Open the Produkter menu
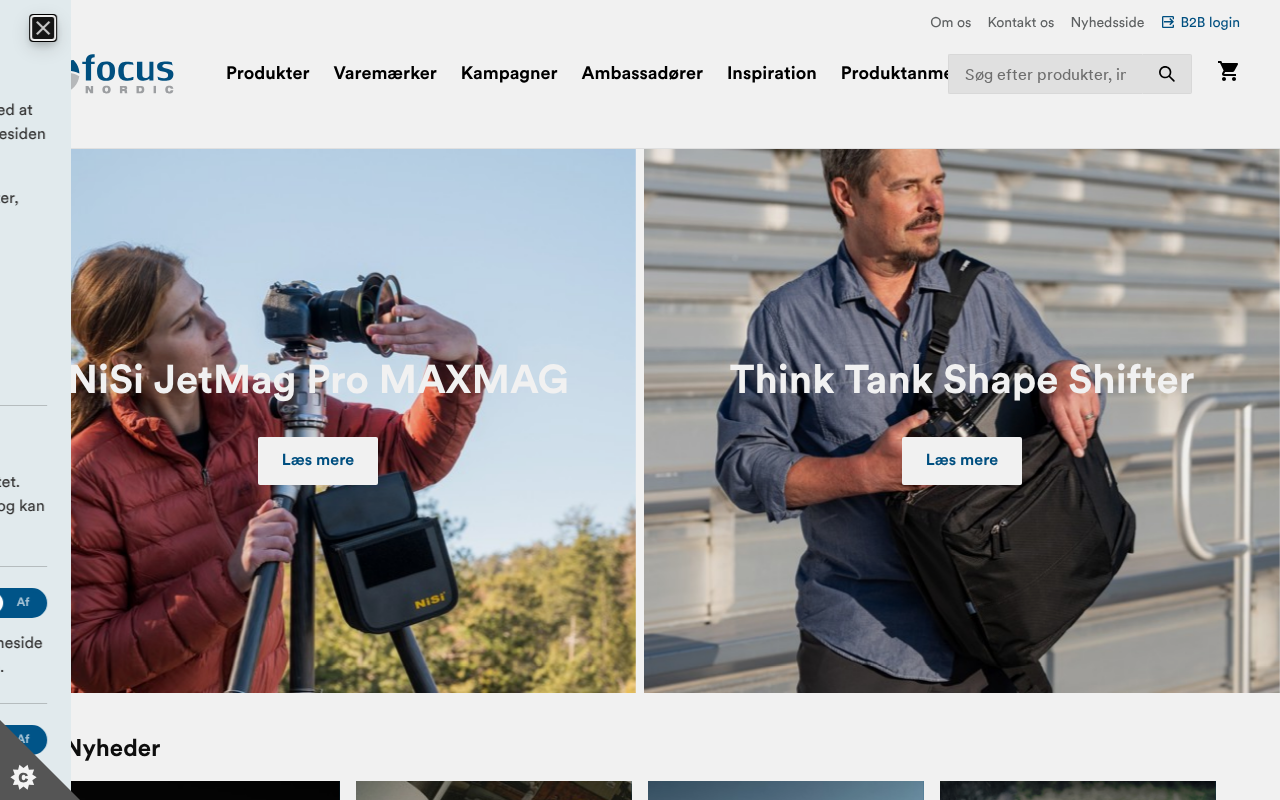 (x=268, y=73)
